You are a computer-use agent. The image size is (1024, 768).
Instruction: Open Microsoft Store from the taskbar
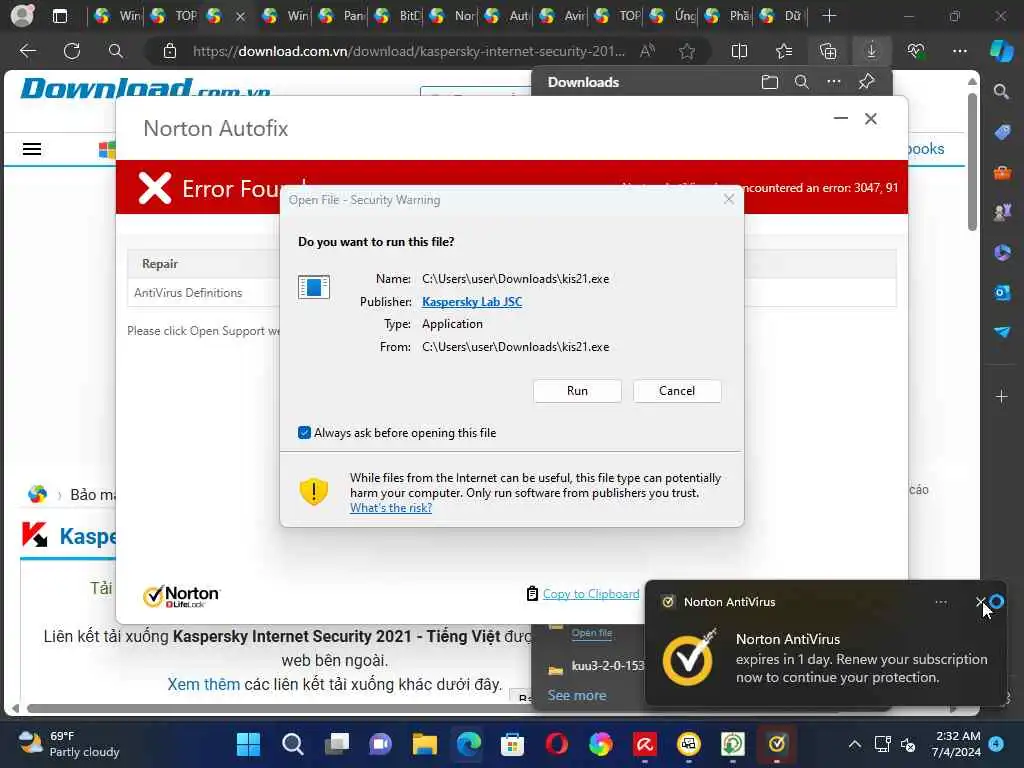[x=513, y=744]
